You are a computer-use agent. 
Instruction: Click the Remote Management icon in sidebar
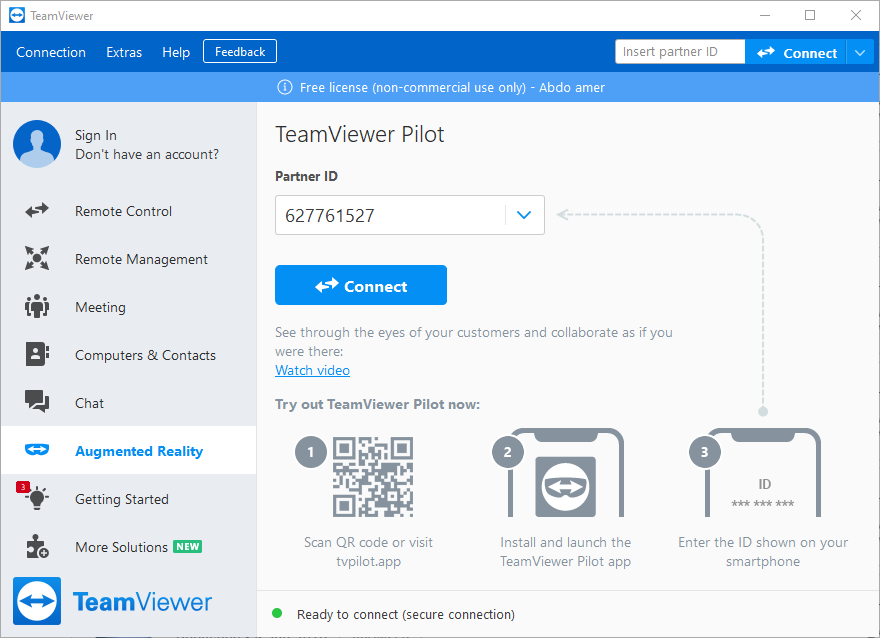click(37, 259)
